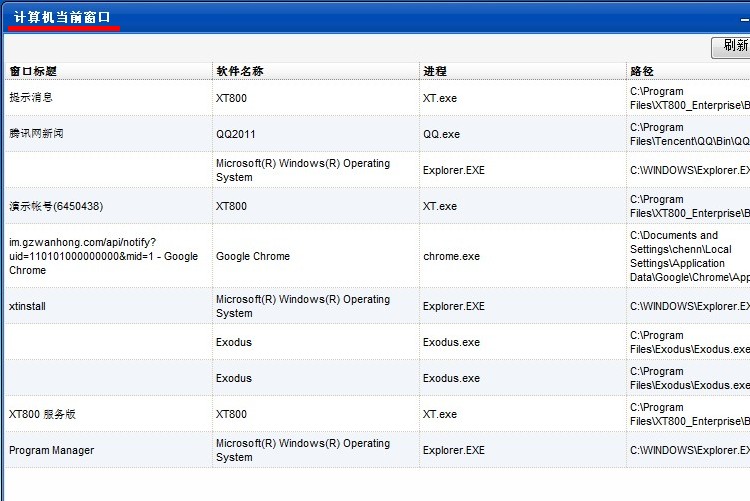Click the Google Chrome software name cell
This screenshot has width=750, height=501.
point(316,256)
